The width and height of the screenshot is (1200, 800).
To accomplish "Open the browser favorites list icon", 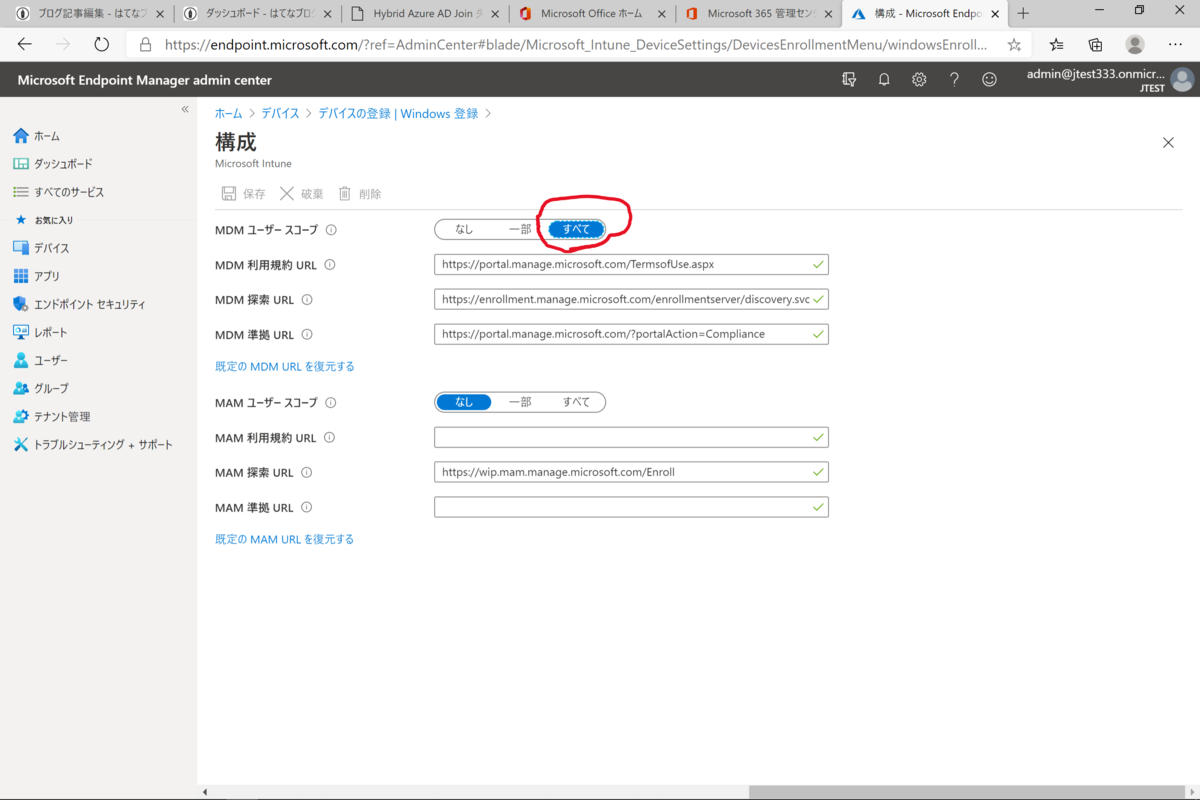I will click(1057, 45).
